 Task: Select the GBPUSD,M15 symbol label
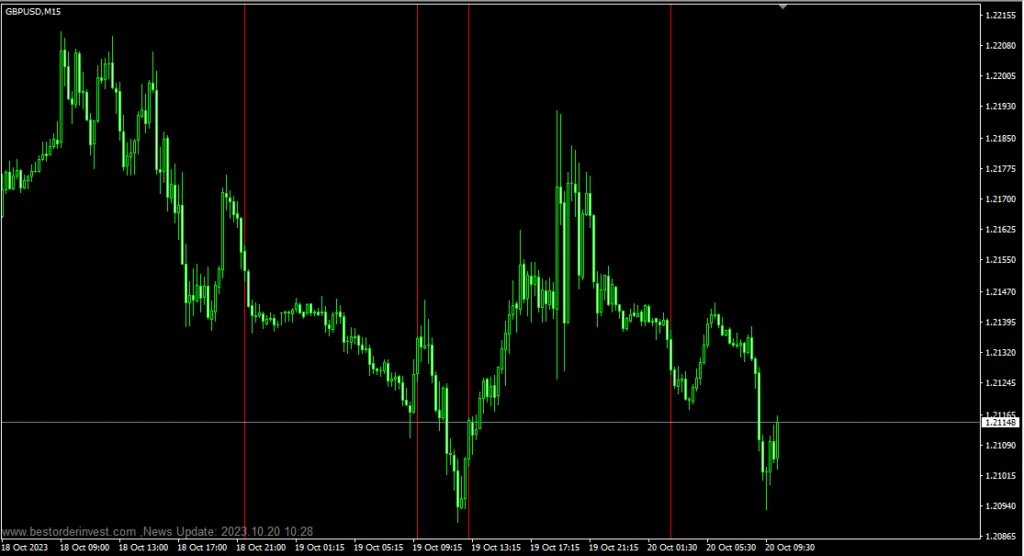(x=33, y=12)
